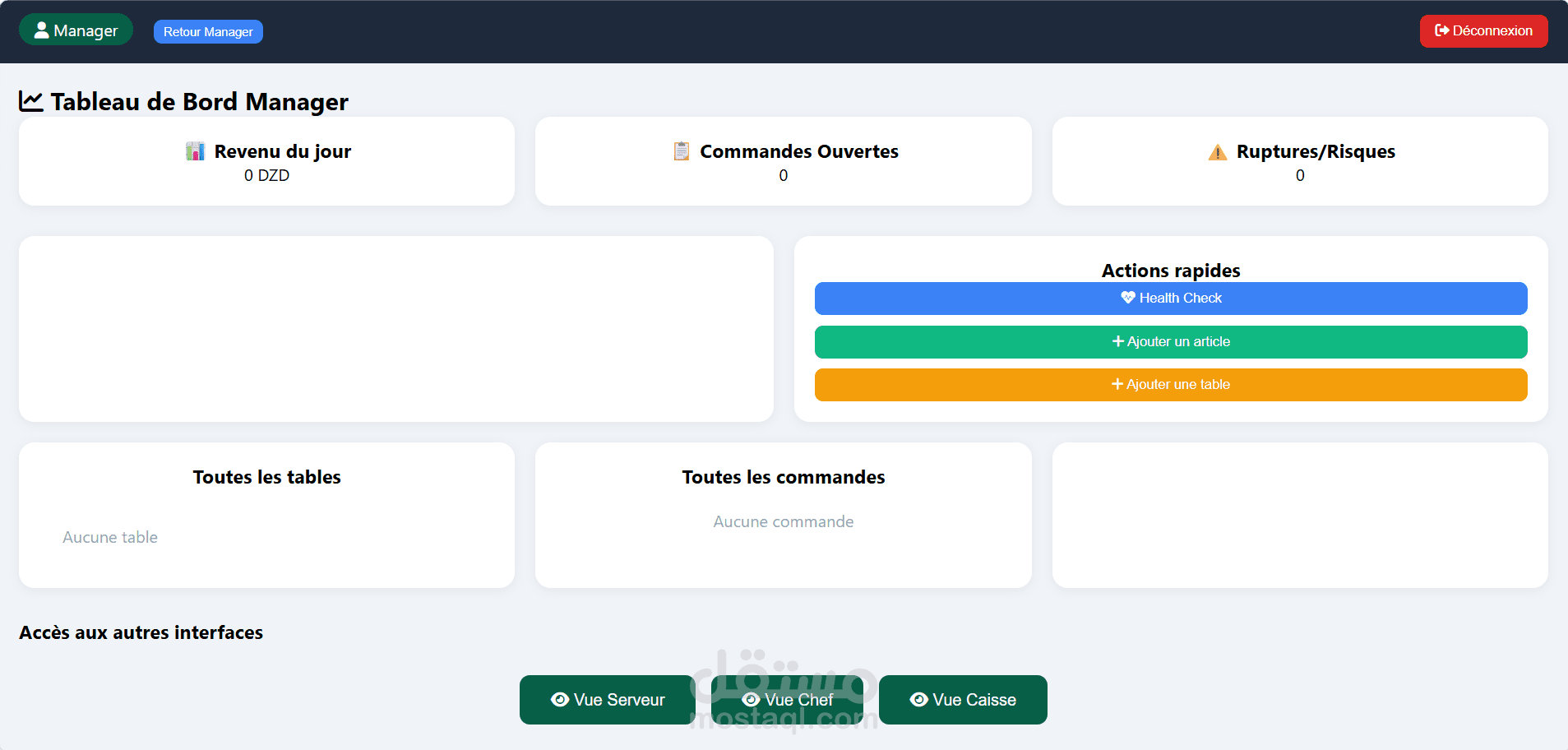Click the Retour Manager button
The image size is (1568, 750).
[208, 32]
